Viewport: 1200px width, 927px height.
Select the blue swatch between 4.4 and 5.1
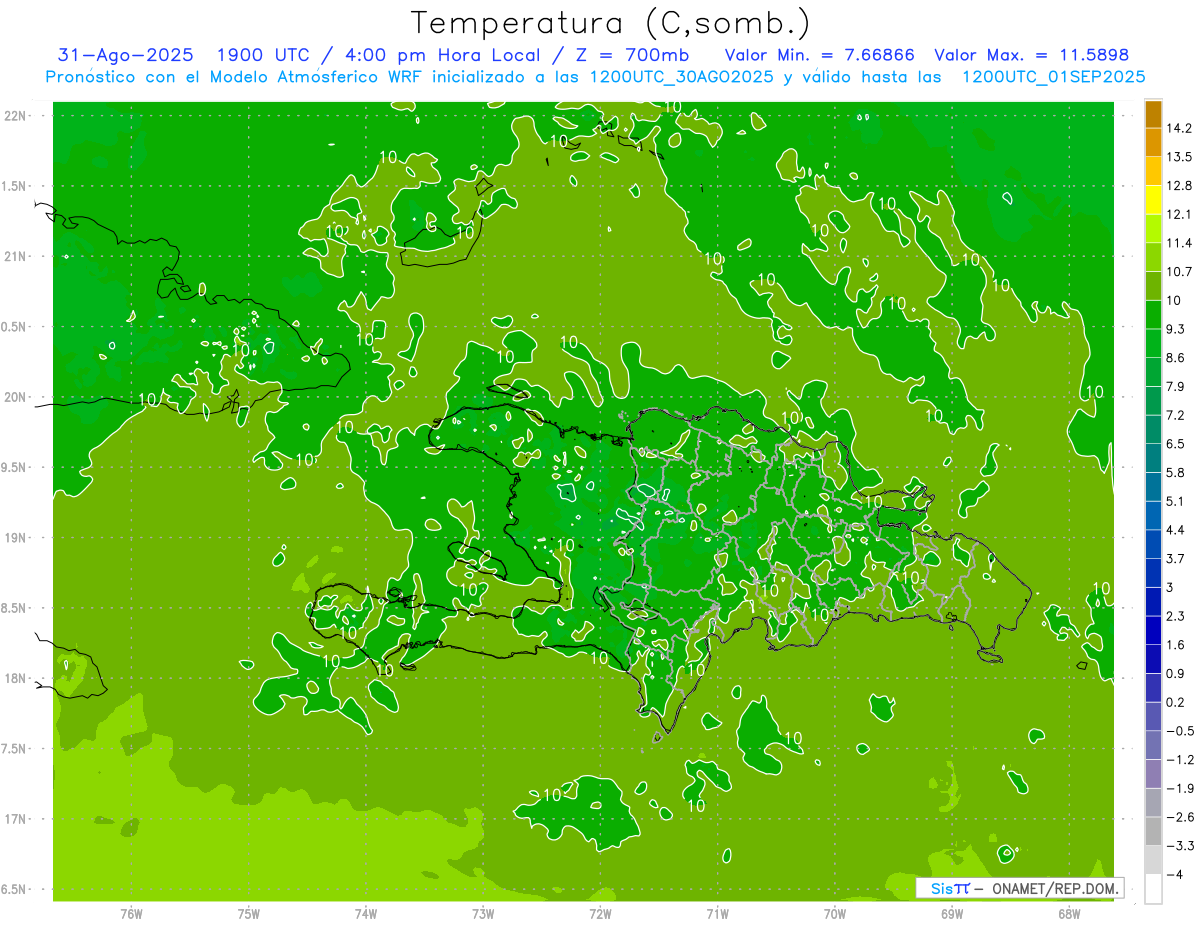[x=1153, y=515]
